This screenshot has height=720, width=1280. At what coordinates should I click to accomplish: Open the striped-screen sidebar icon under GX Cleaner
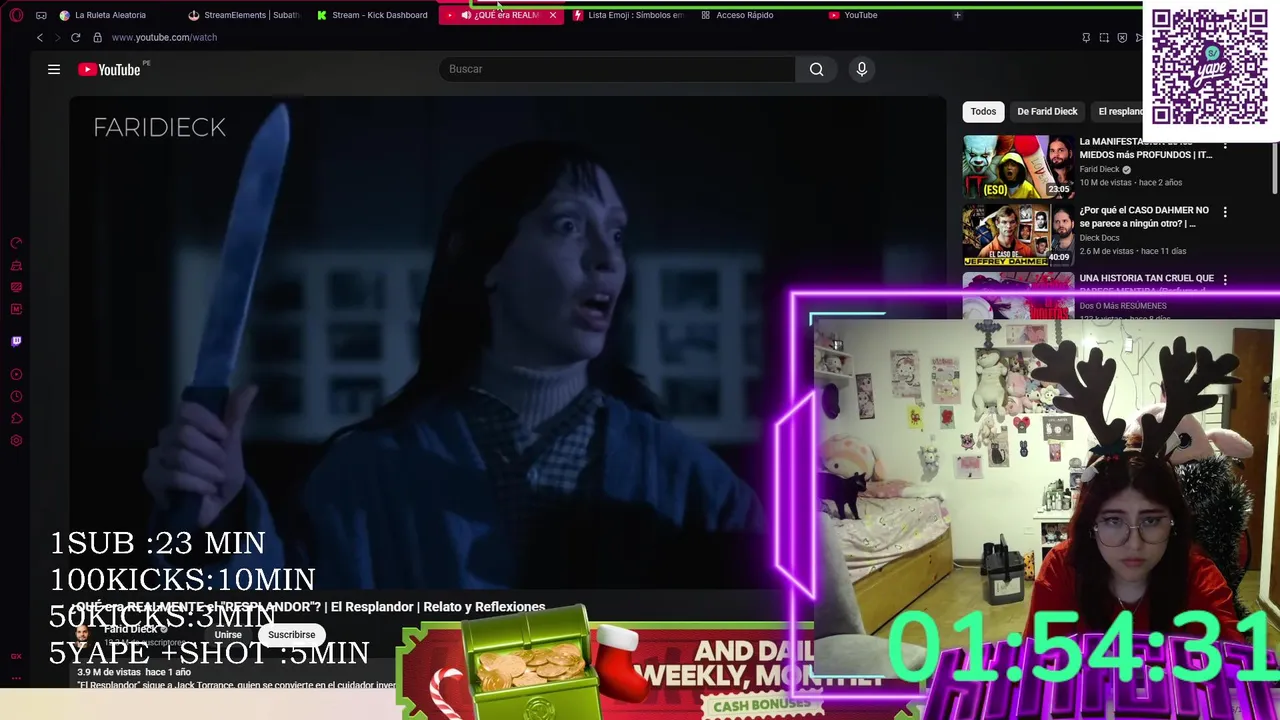point(16,287)
